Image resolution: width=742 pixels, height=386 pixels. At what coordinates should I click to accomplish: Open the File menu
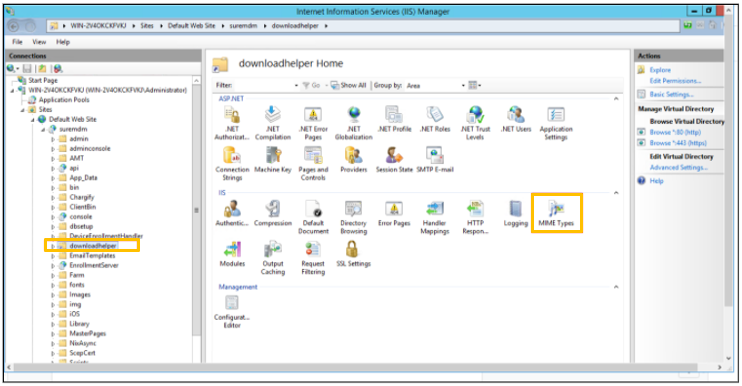point(18,42)
